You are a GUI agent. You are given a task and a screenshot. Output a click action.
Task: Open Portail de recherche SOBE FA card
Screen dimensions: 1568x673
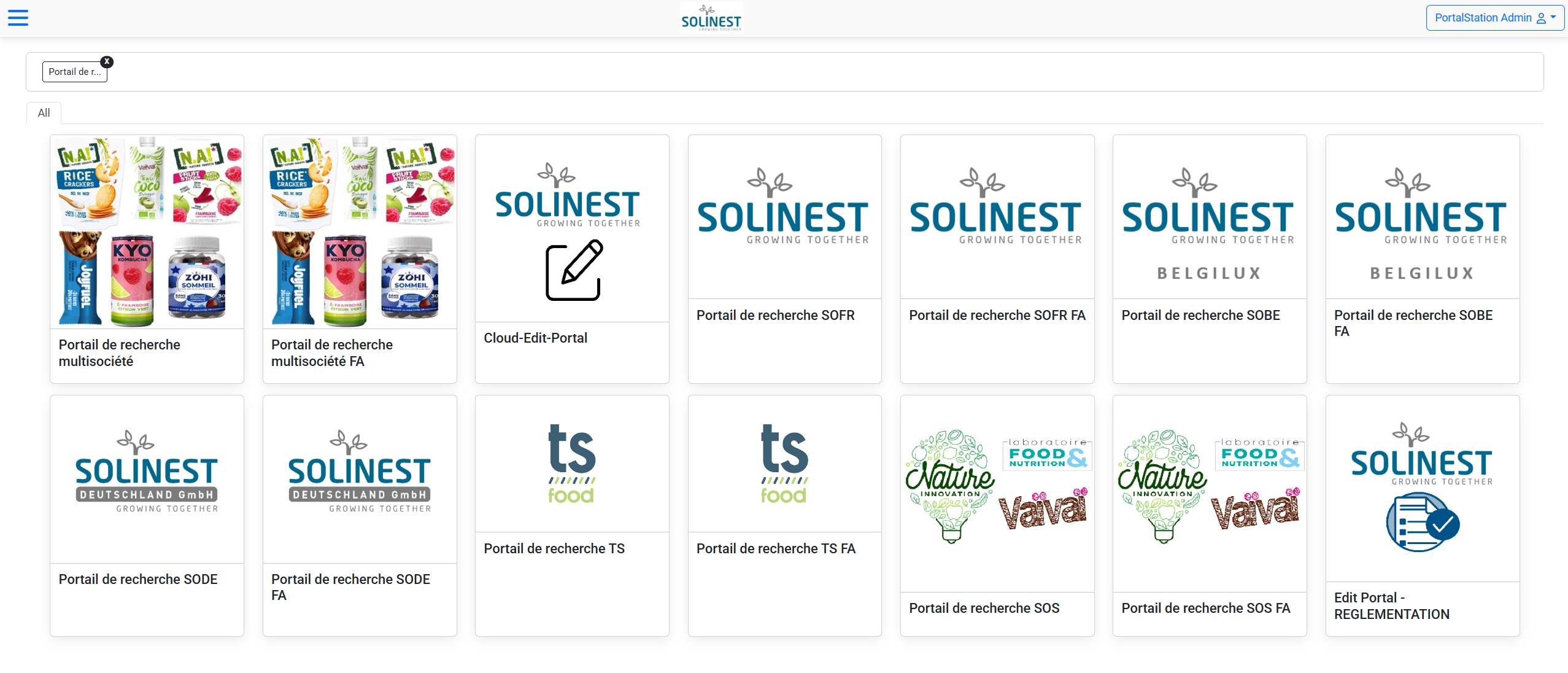(x=1422, y=259)
